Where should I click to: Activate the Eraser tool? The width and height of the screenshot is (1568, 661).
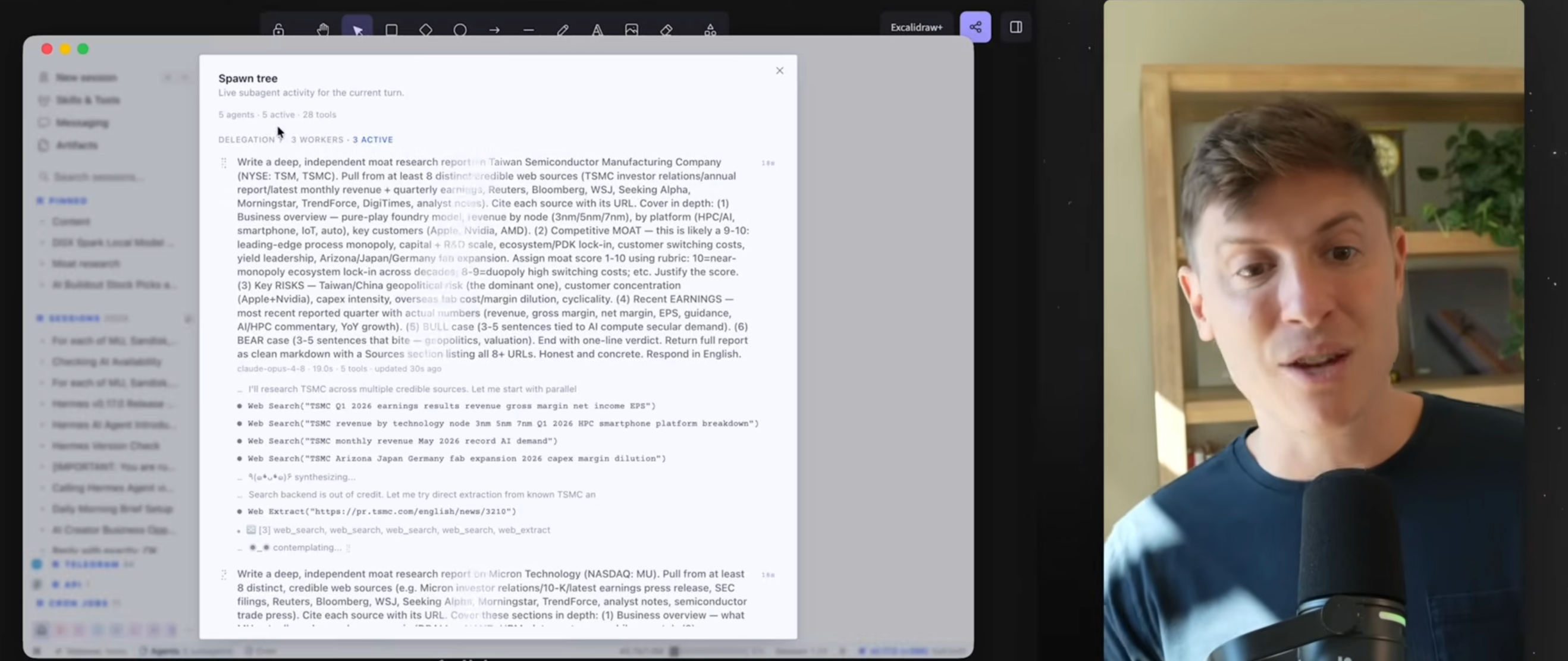tap(666, 29)
